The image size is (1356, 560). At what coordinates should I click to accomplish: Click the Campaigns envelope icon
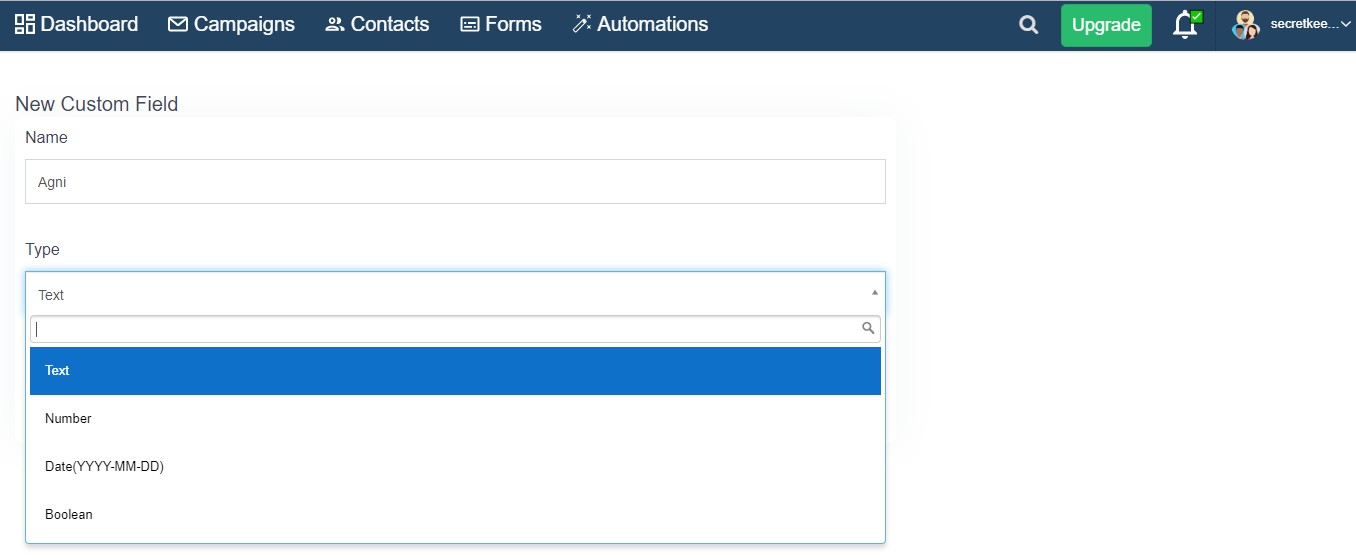coord(178,24)
